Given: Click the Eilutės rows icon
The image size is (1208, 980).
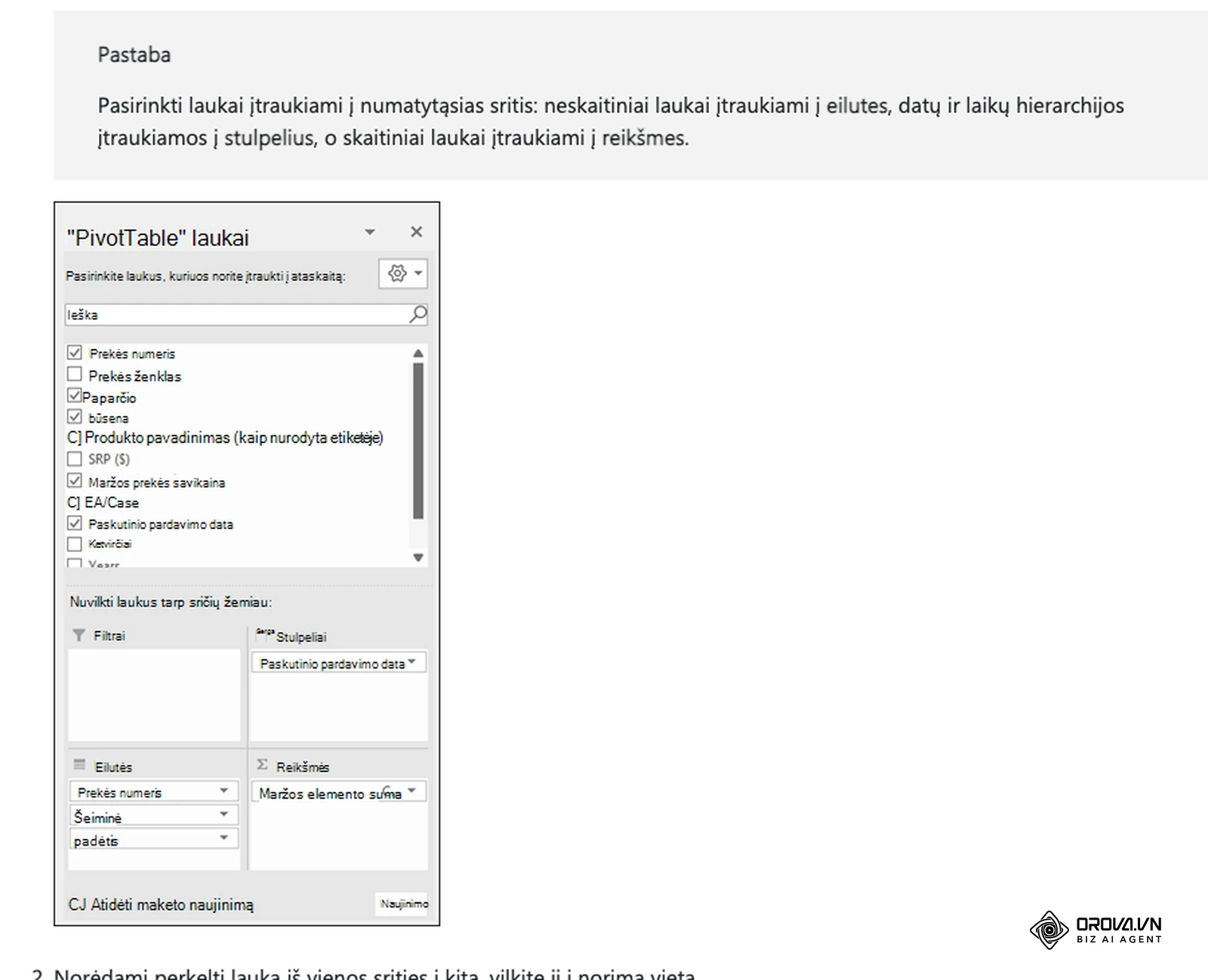Looking at the screenshot, I should click(79, 766).
